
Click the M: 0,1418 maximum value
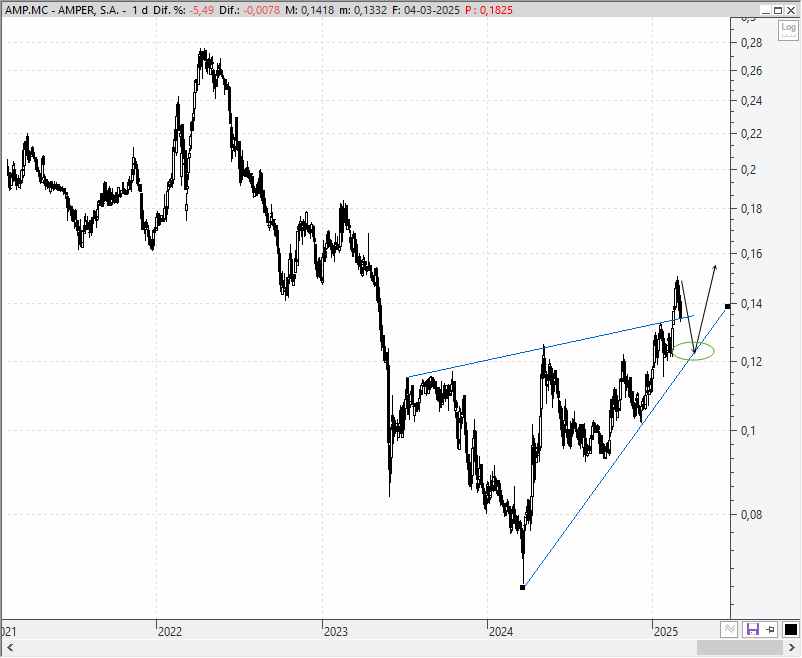(x=309, y=10)
